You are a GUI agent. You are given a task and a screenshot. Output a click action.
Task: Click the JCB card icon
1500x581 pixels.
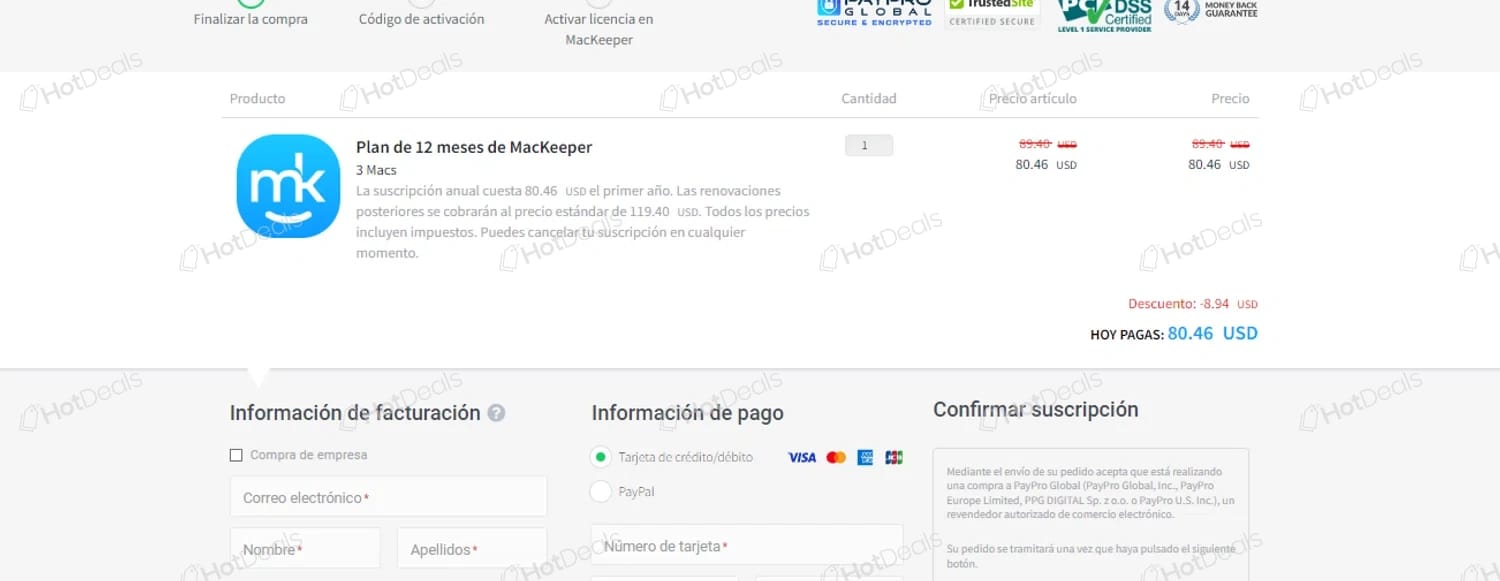click(x=894, y=457)
